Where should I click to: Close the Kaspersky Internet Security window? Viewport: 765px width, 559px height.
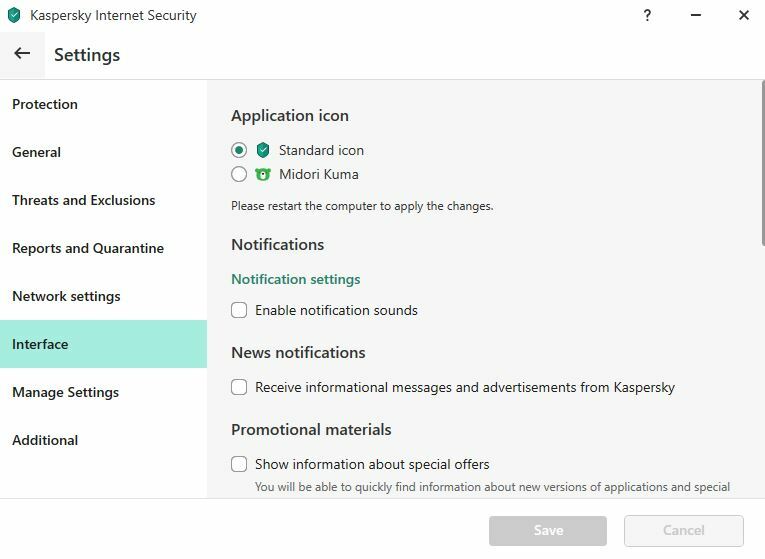tap(744, 15)
